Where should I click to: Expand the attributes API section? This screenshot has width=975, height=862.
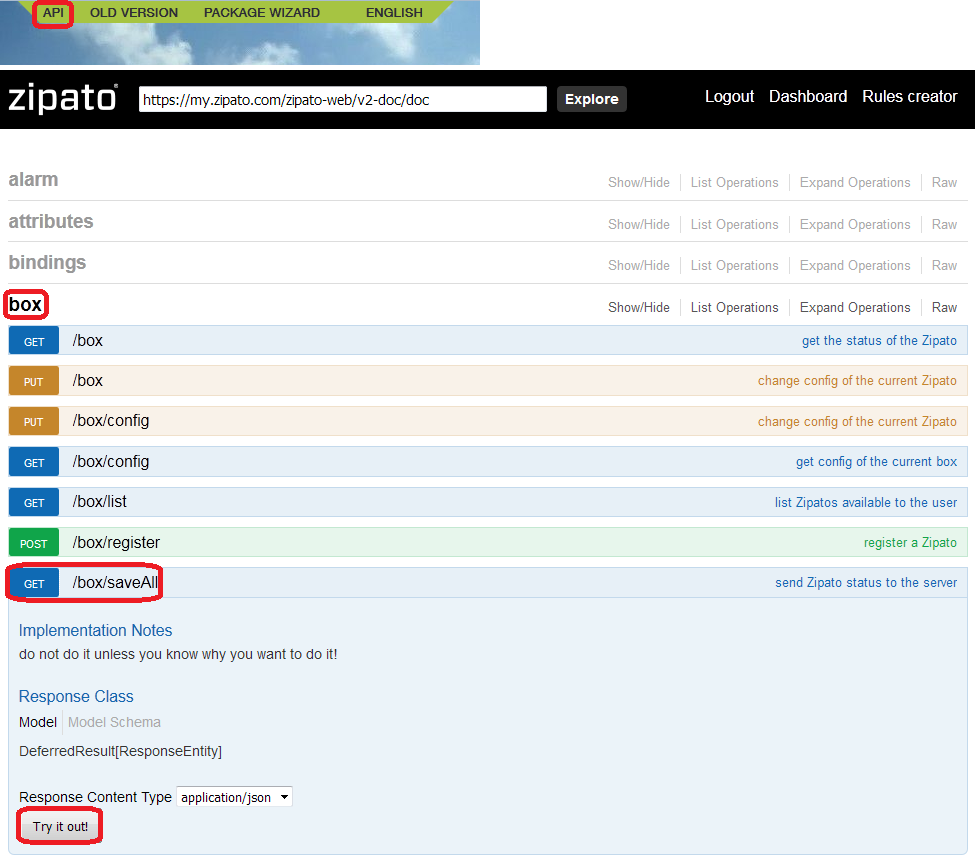pyautogui.click(x=51, y=222)
